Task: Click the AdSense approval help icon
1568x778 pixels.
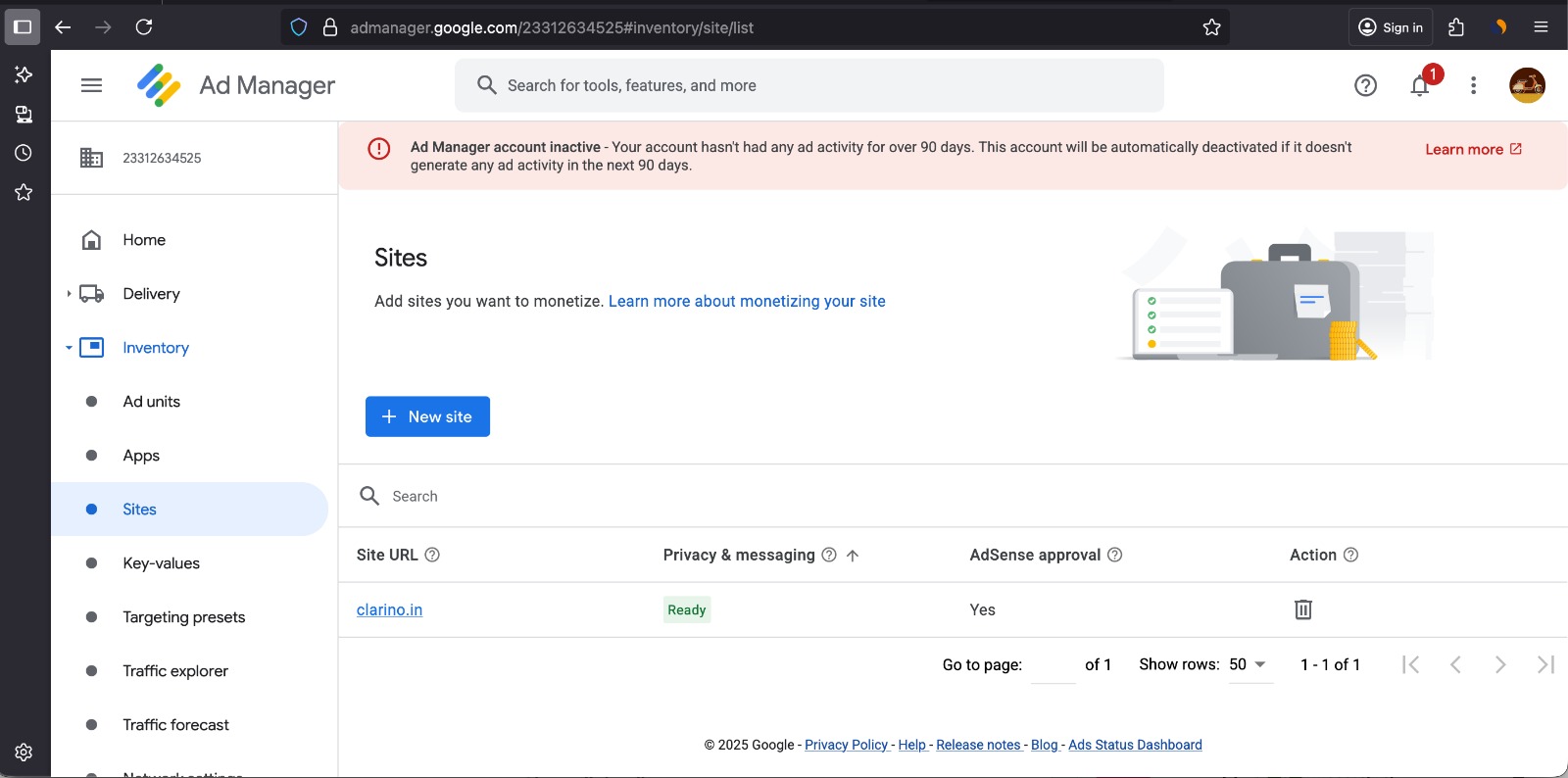Action: coord(1114,555)
